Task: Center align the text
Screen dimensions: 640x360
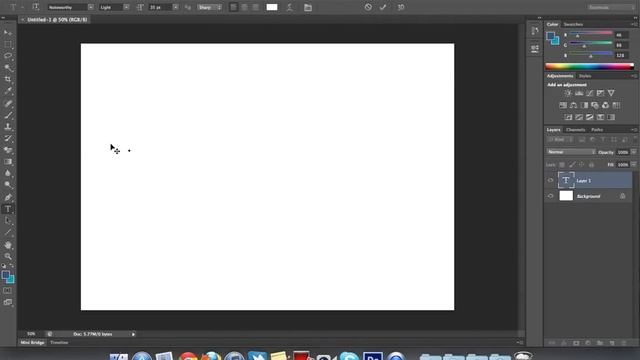Action: 244,7
